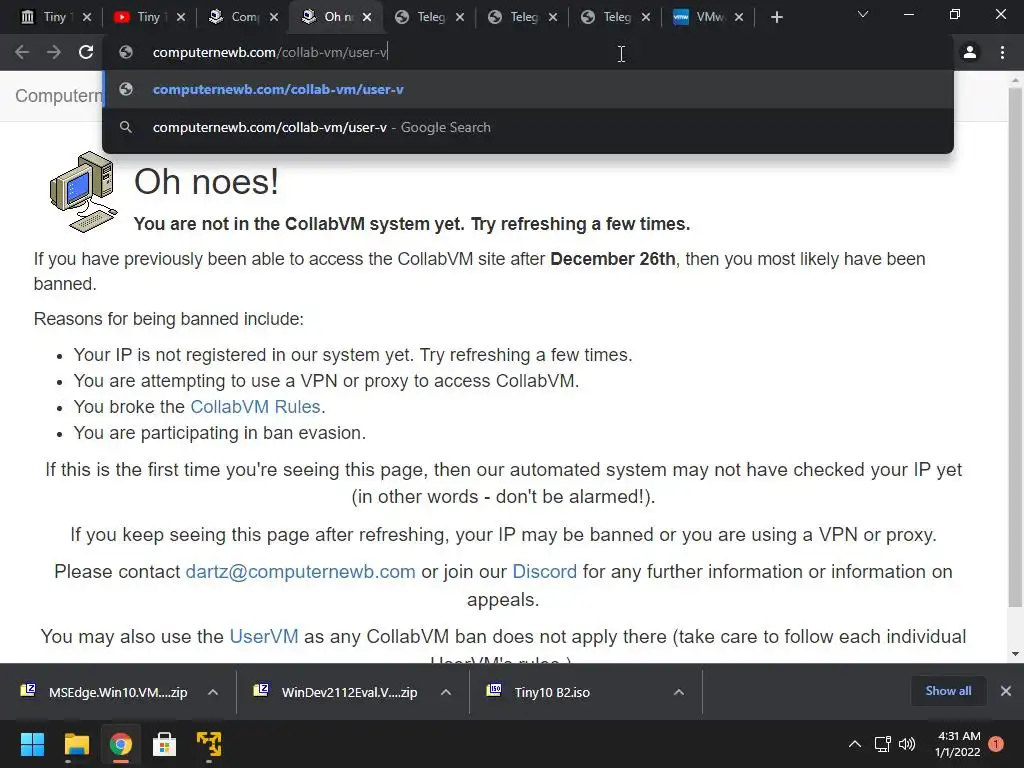Click the site info globe icon in address bar
This screenshot has height=768, width=1024.
(126, 52)
